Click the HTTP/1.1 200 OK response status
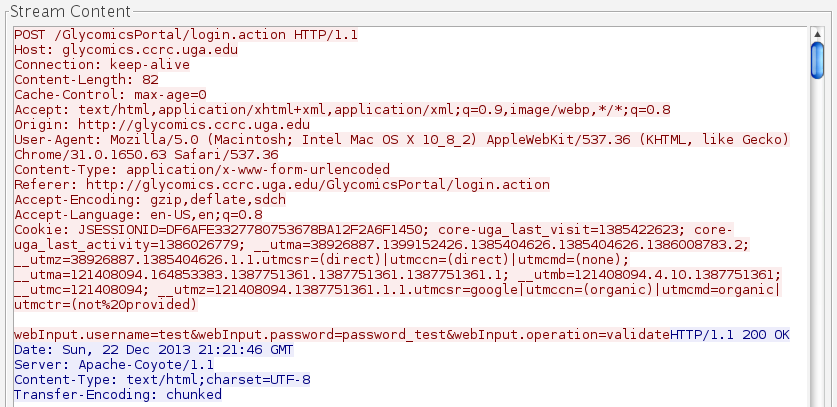Viewport: 837px width, 407px height. pos(730,334)
